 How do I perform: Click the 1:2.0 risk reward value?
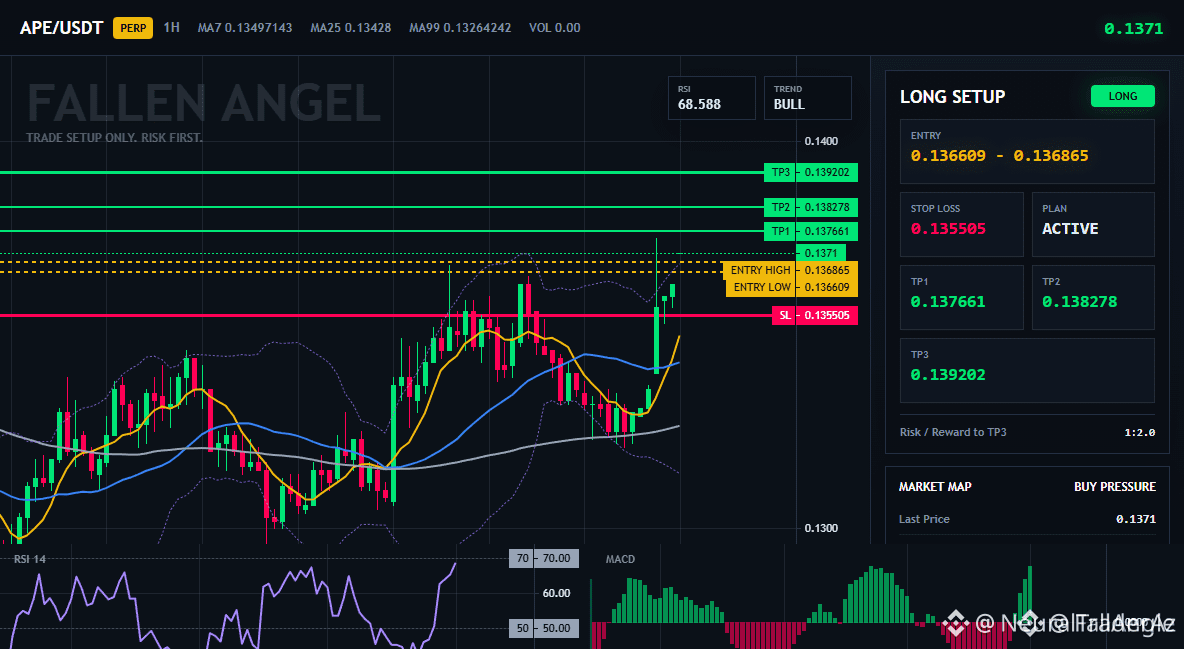coord(1139,433)
